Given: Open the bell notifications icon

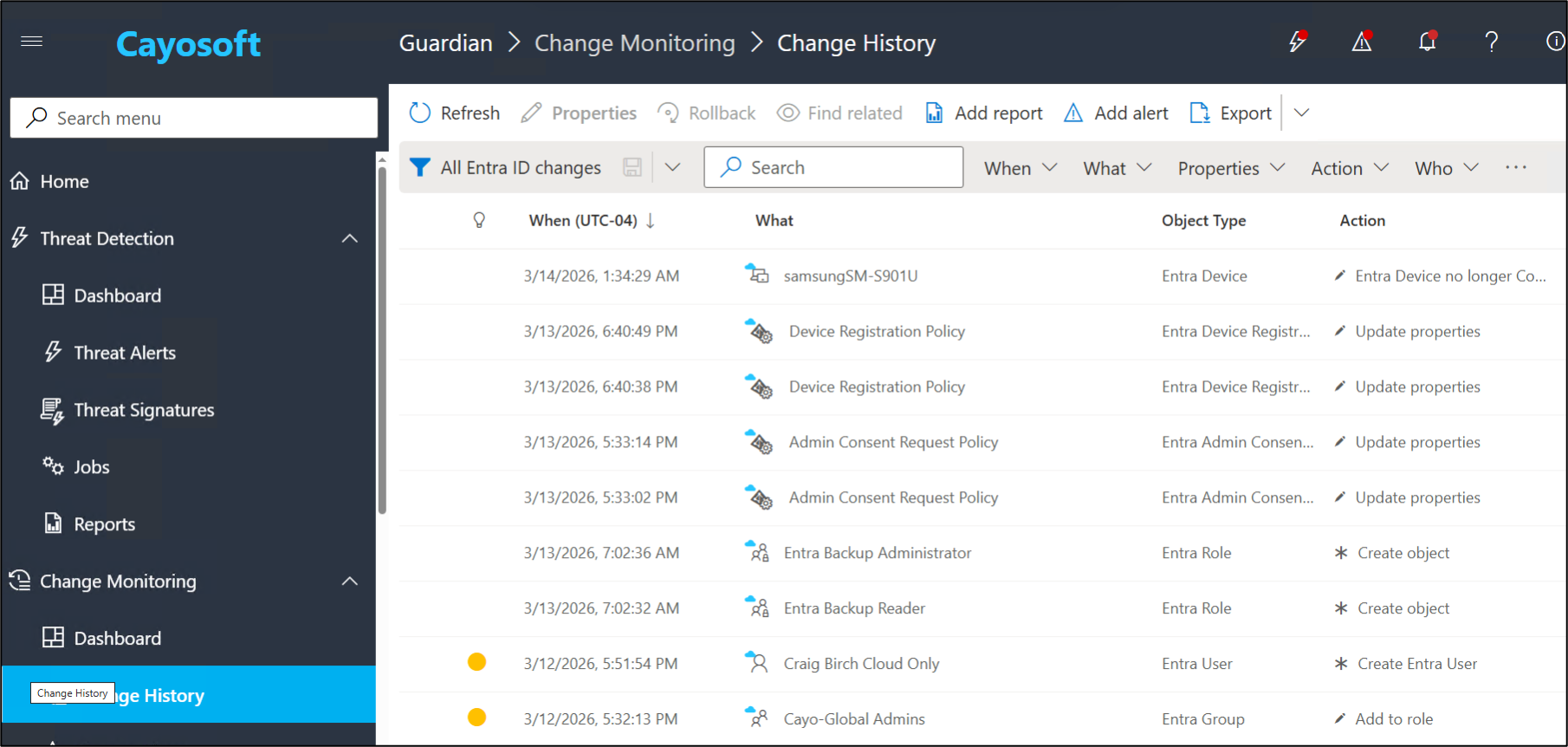Looking at the screenshot, I should coord(1427,42).
